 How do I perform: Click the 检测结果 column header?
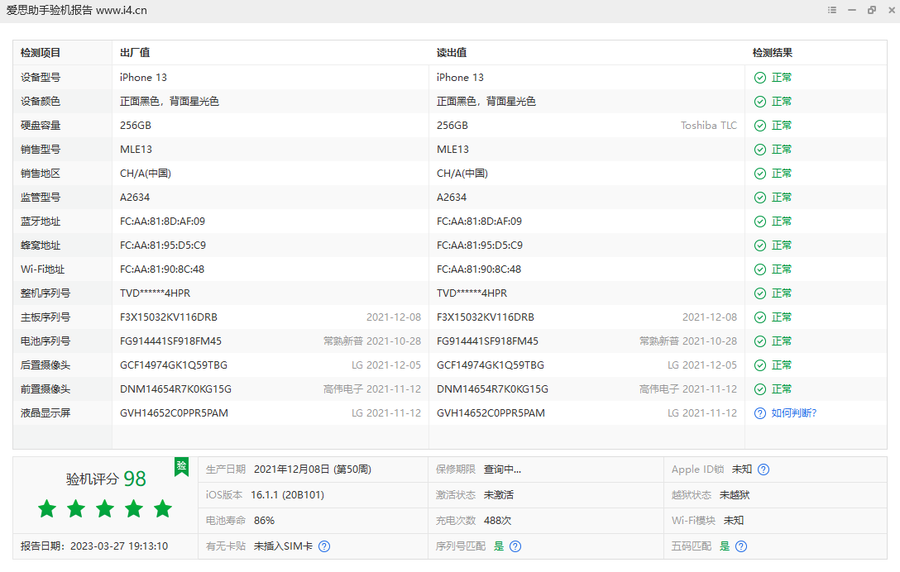[x=773, y=53]
